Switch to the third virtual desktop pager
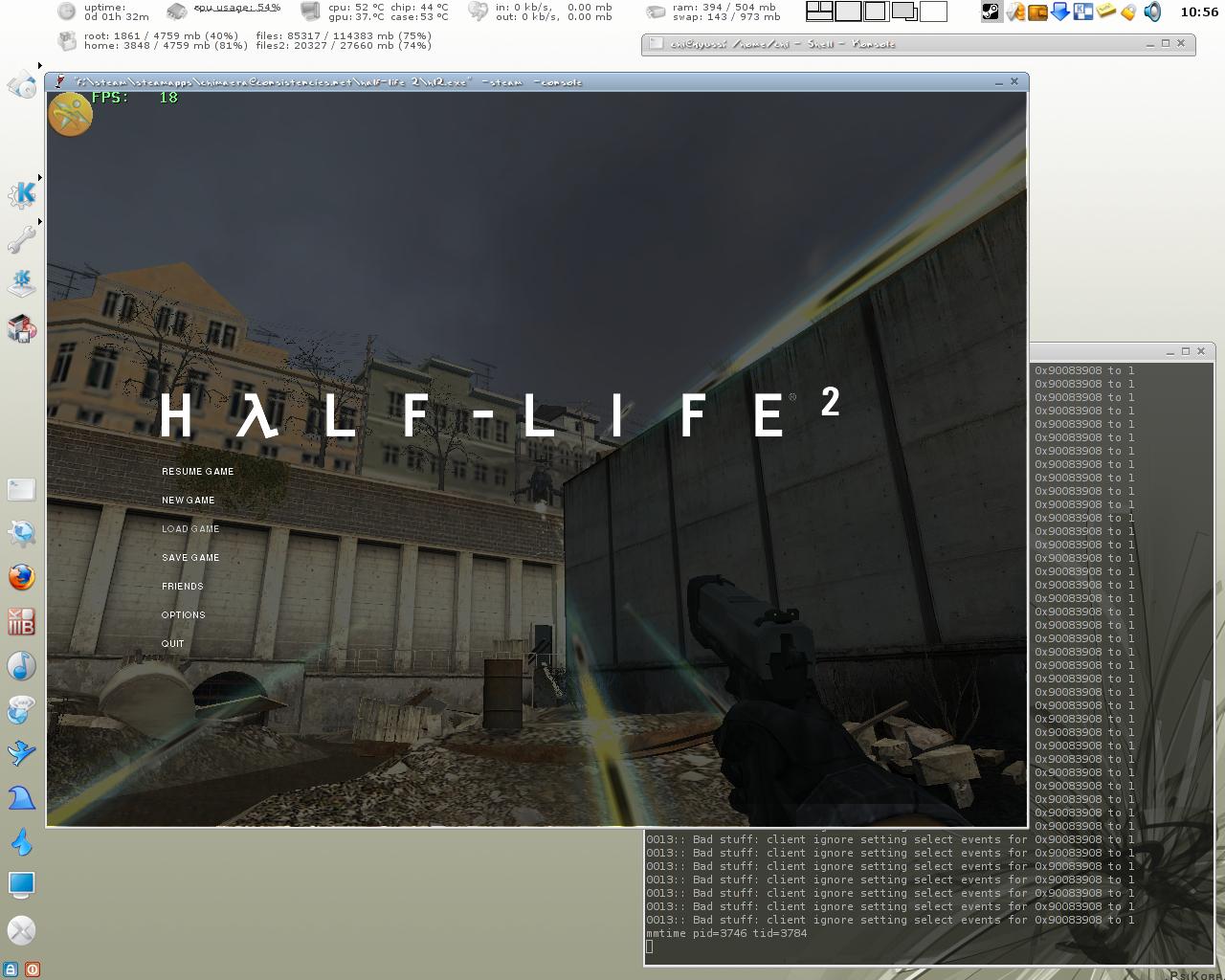Viewport: 1225px width, 980px height. coord(876,11)
